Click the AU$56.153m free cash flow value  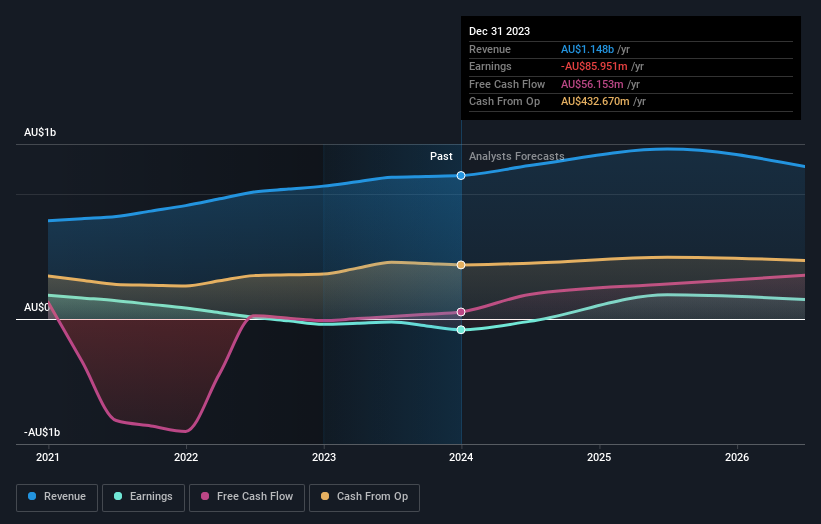(592, 84)
